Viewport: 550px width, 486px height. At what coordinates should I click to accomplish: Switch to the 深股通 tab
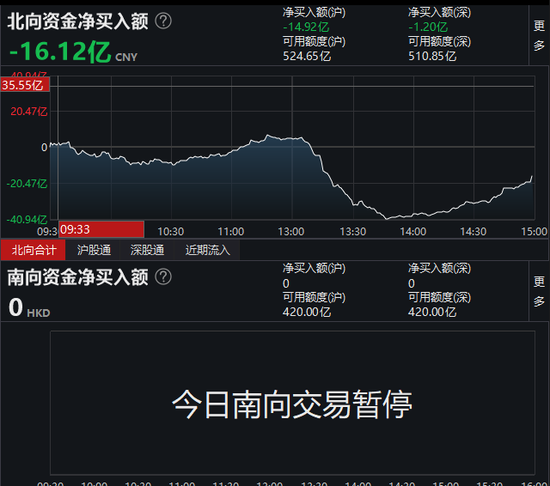coord(147,250)
